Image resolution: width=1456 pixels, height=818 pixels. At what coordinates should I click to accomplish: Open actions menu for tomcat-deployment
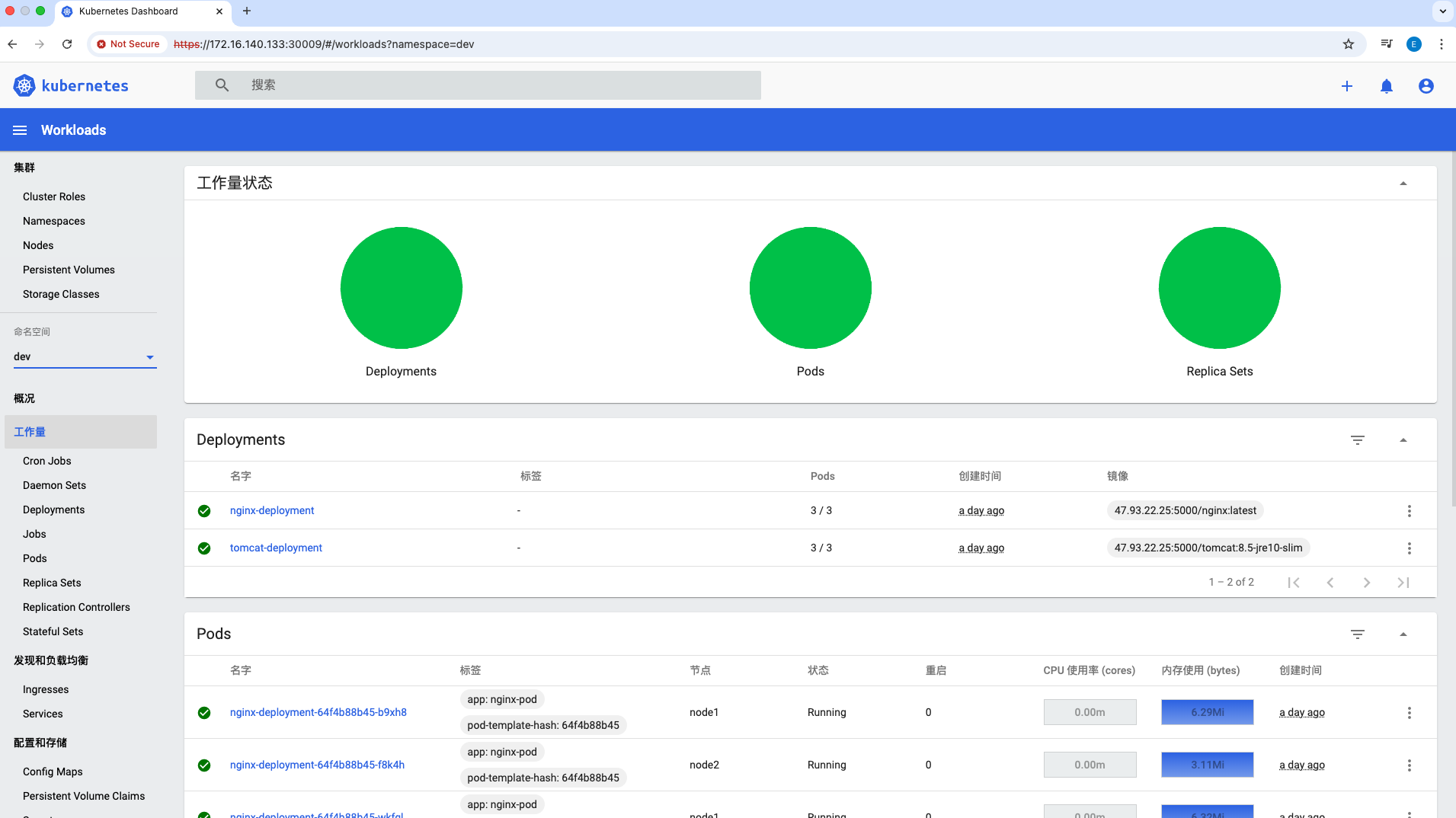(x=1410, y=548)
